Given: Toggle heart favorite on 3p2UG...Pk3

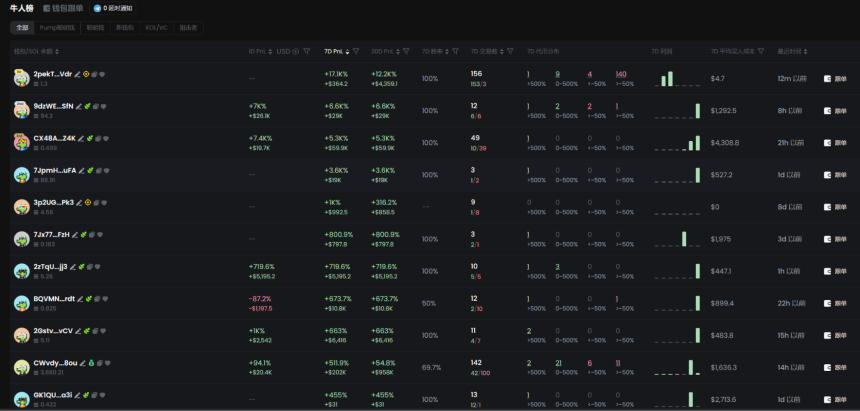Looking at the screenshot, I should [104, 202].
